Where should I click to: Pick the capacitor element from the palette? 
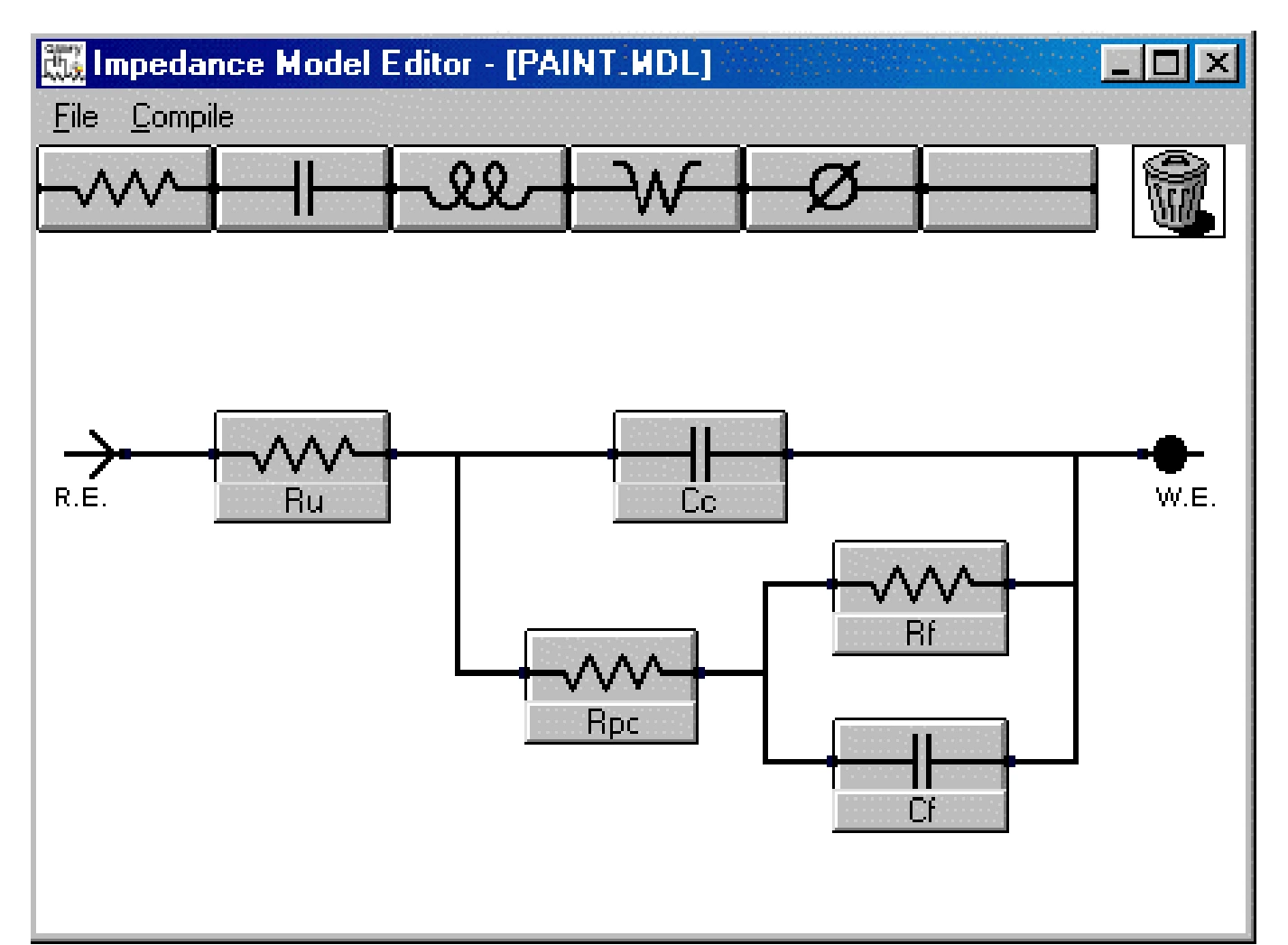(x=302, y=189)
